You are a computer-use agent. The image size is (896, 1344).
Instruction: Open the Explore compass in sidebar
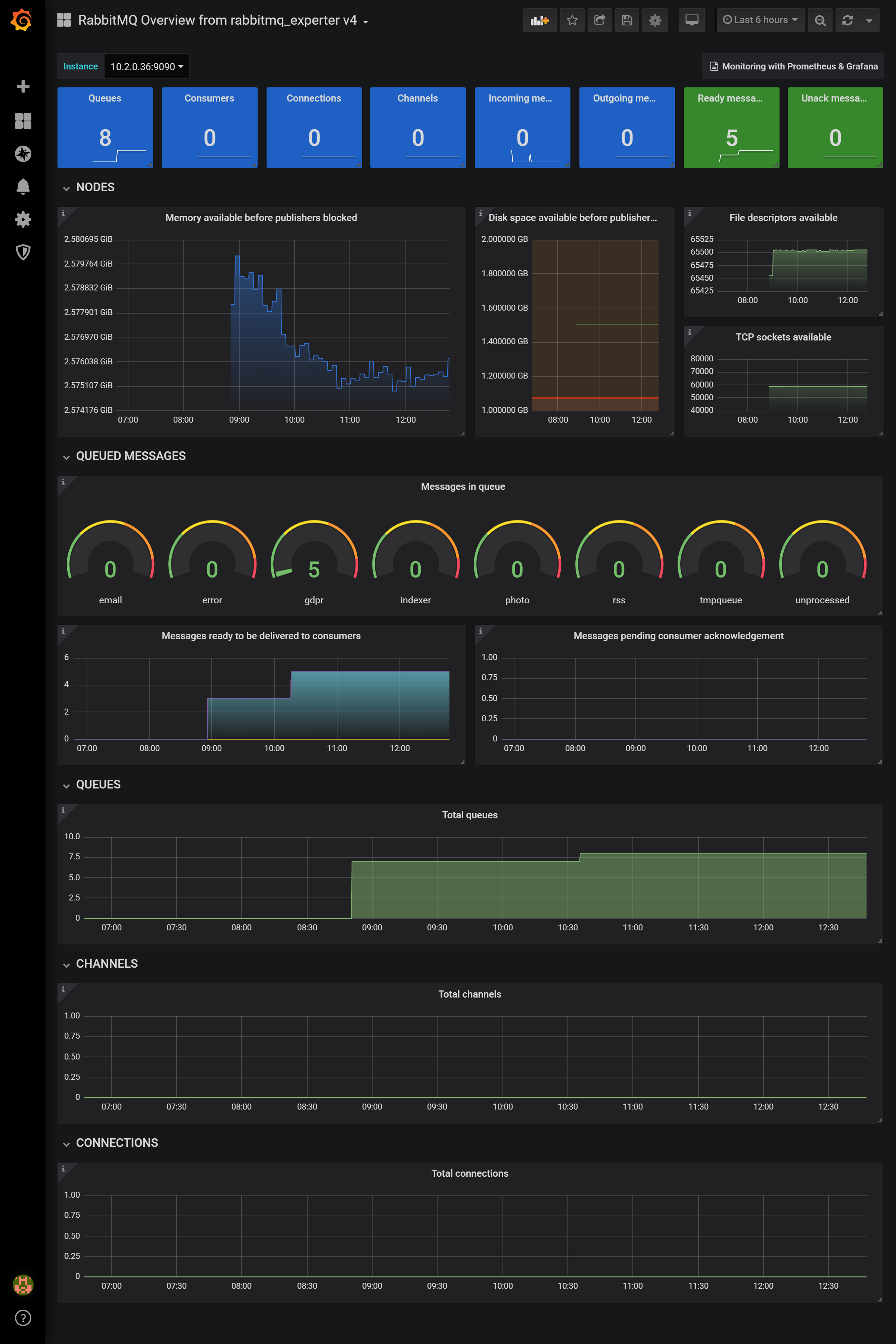point(23,154)
